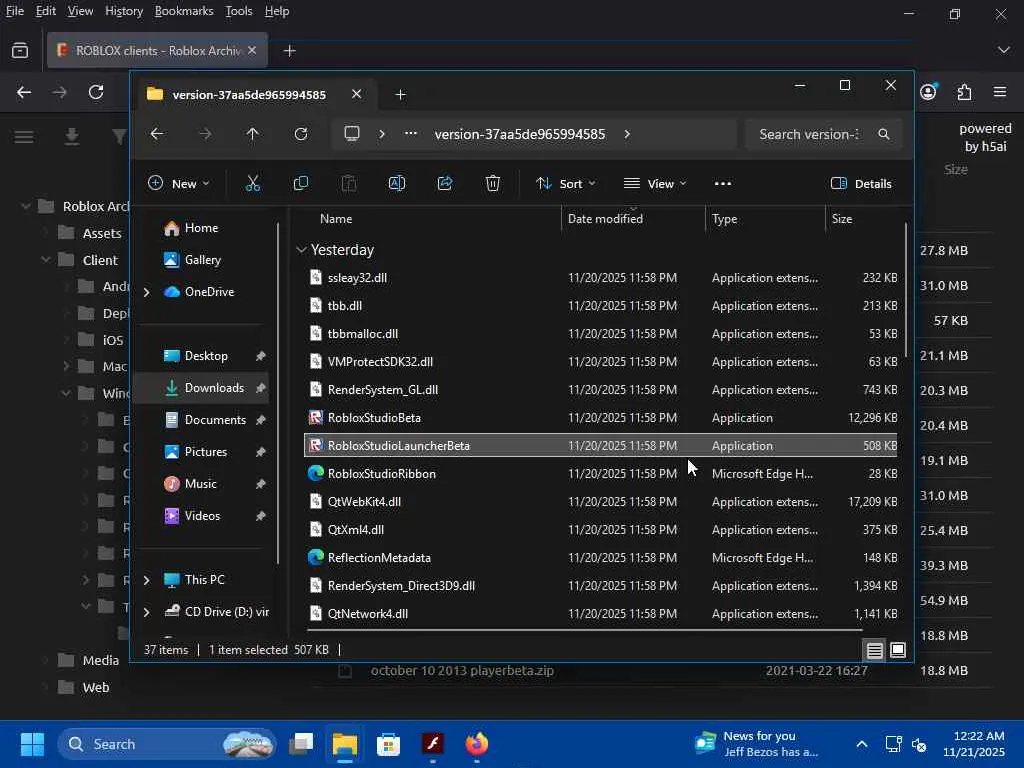Click the file list vertical scrollbar
This screenshot has height=768, width=1024.
click(x=906, y=291)
